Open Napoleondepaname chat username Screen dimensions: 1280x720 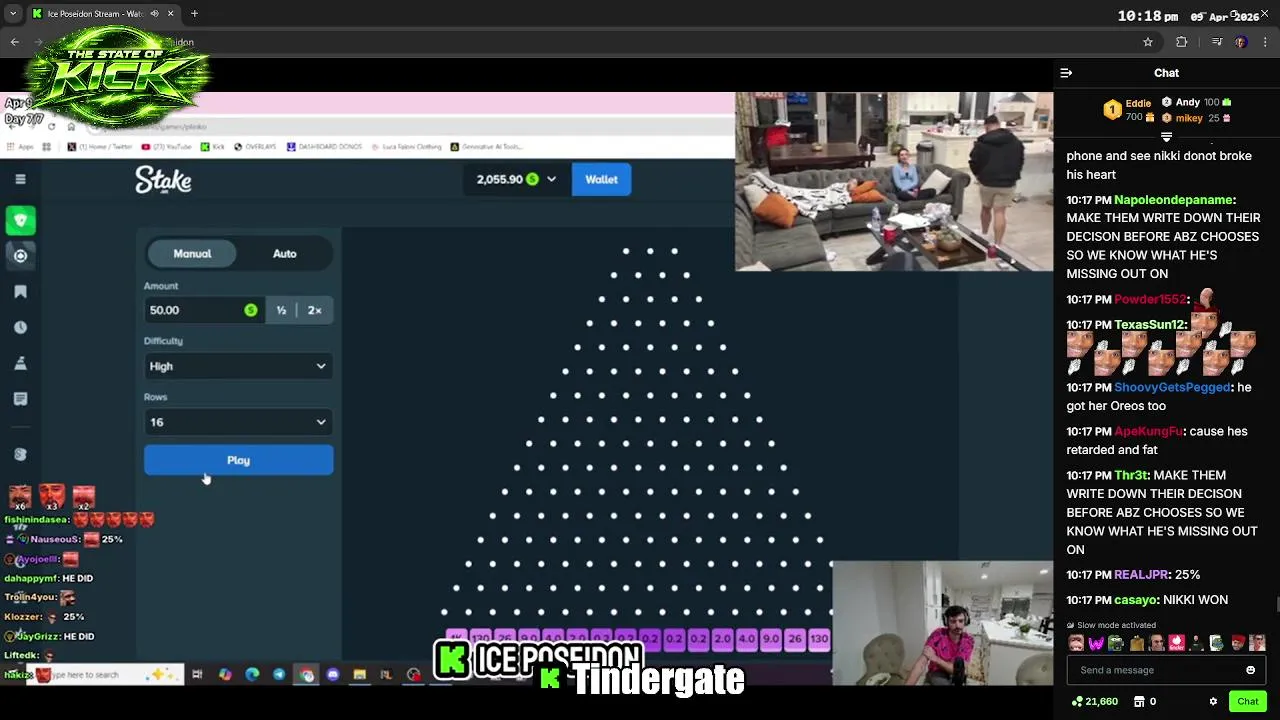[1173, 200]
